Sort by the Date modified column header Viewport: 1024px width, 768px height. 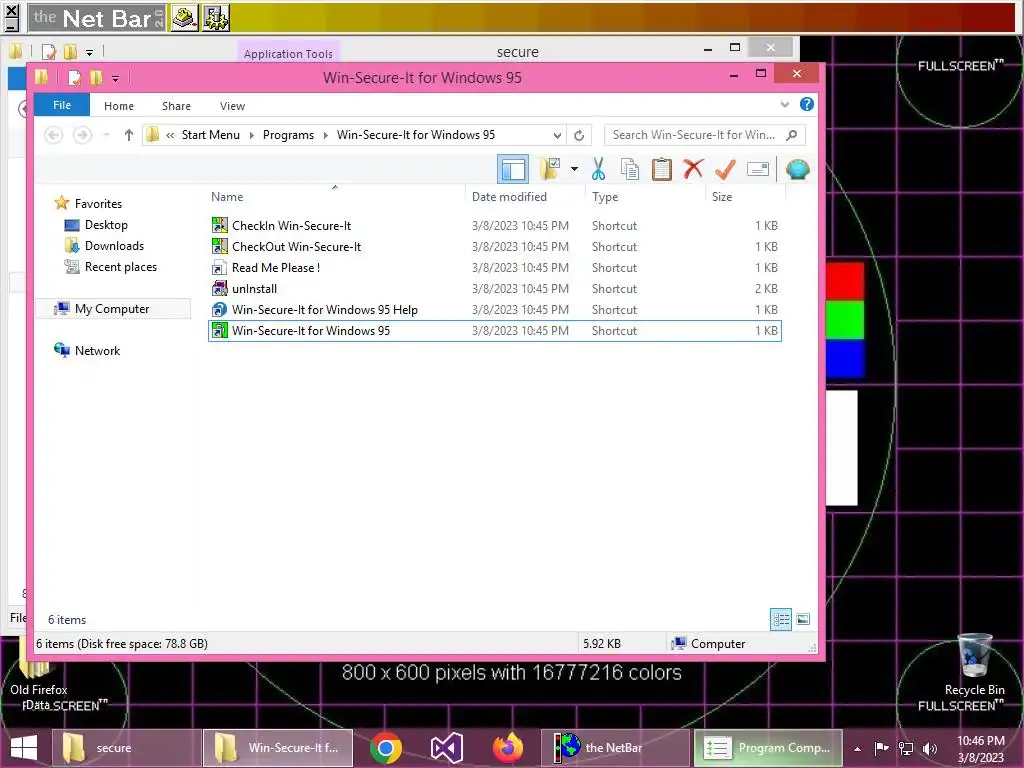(509, 197)
